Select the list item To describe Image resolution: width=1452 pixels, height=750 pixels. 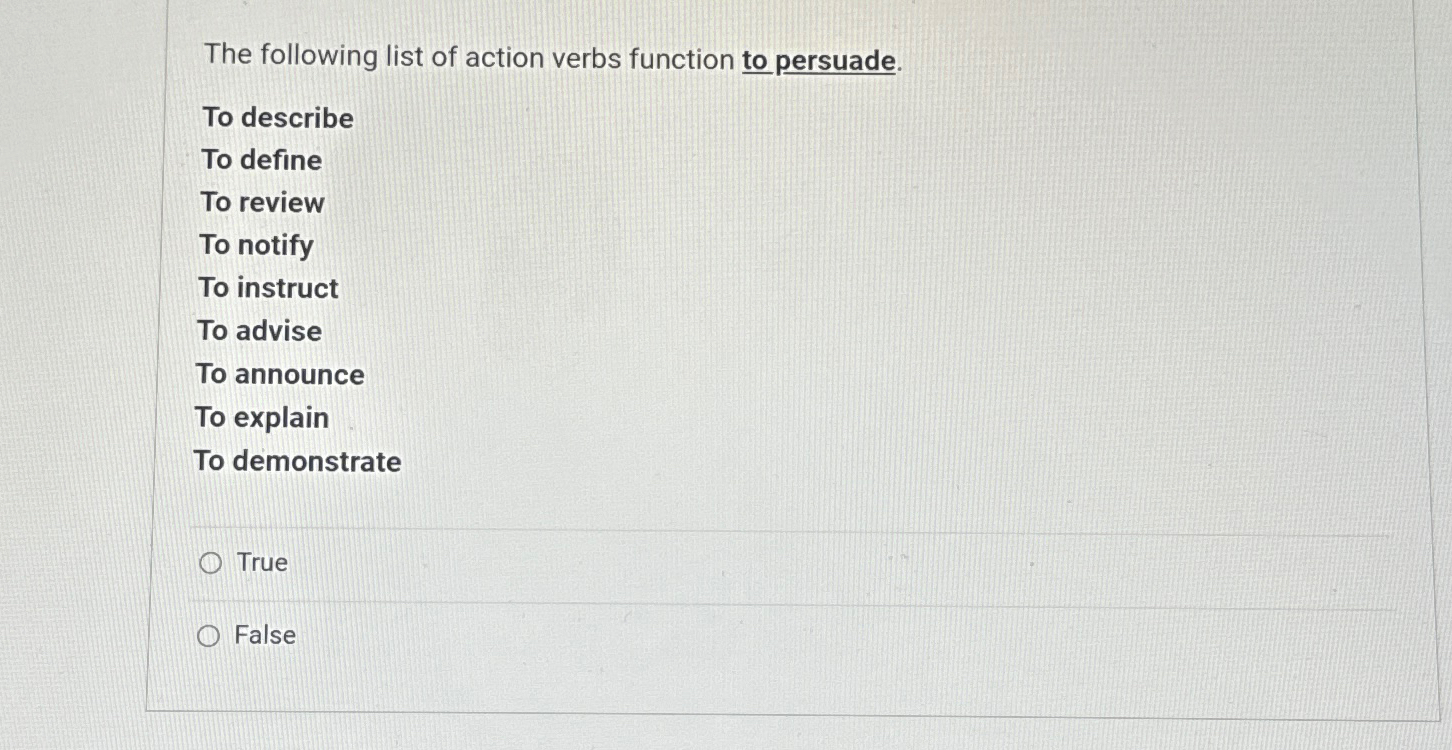[x=276, y=118]
